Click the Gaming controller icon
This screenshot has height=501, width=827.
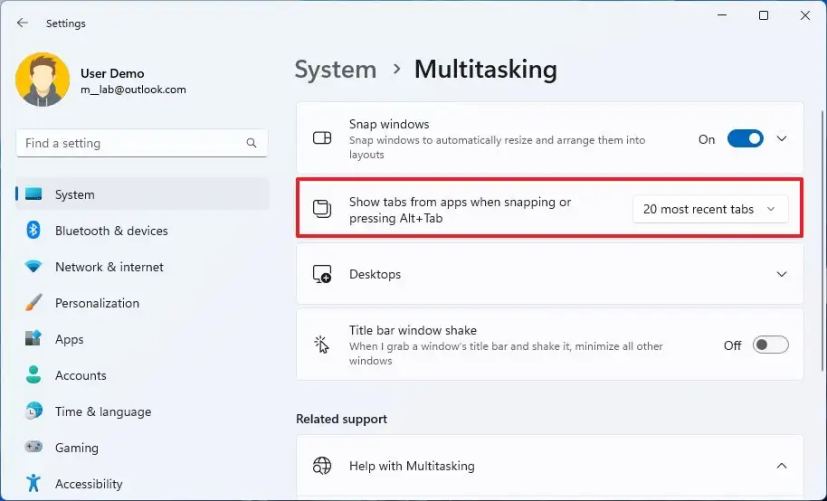tap(34, 447)
